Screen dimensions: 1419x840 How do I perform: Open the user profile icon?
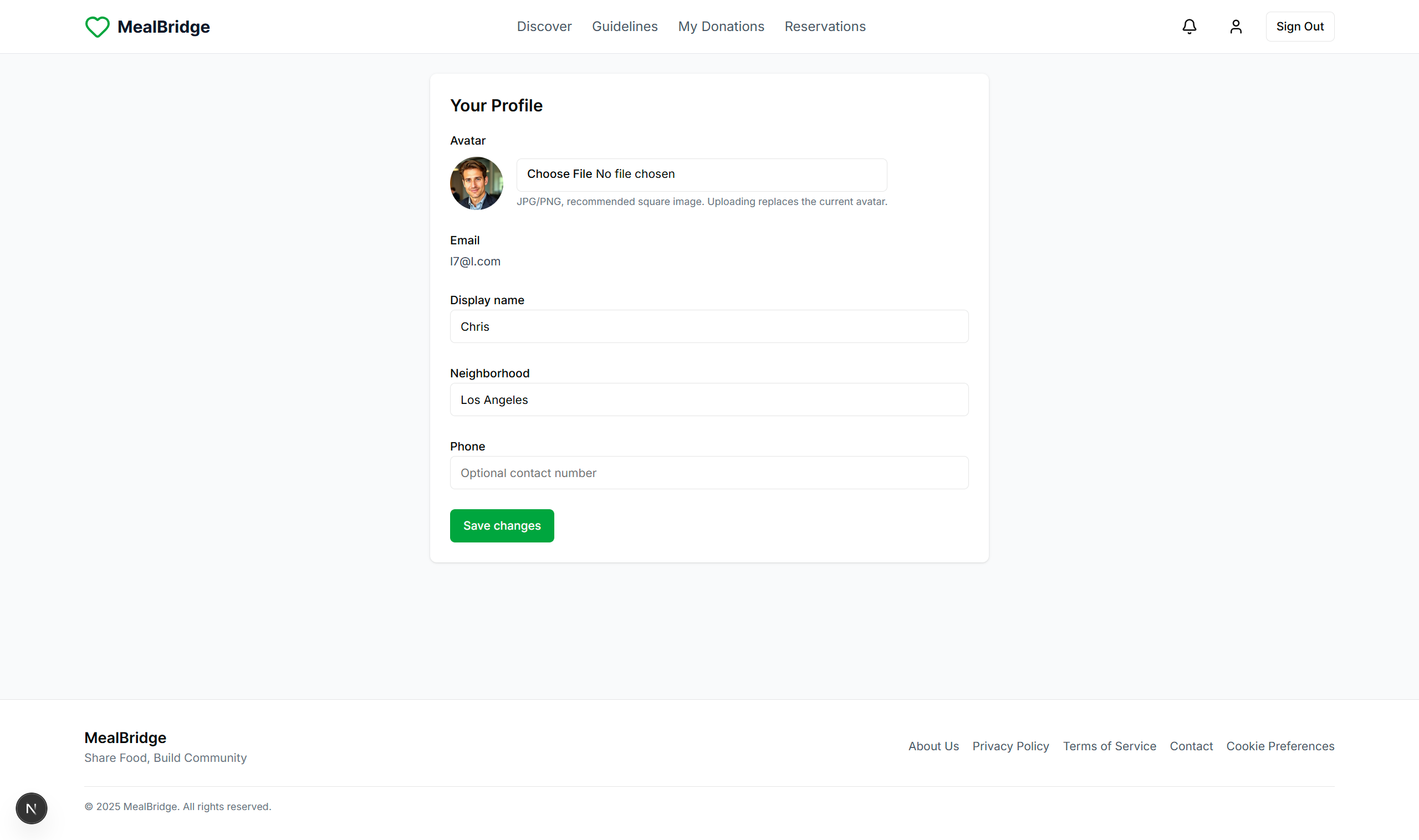pyautogui.click(x=1236, y=27)
